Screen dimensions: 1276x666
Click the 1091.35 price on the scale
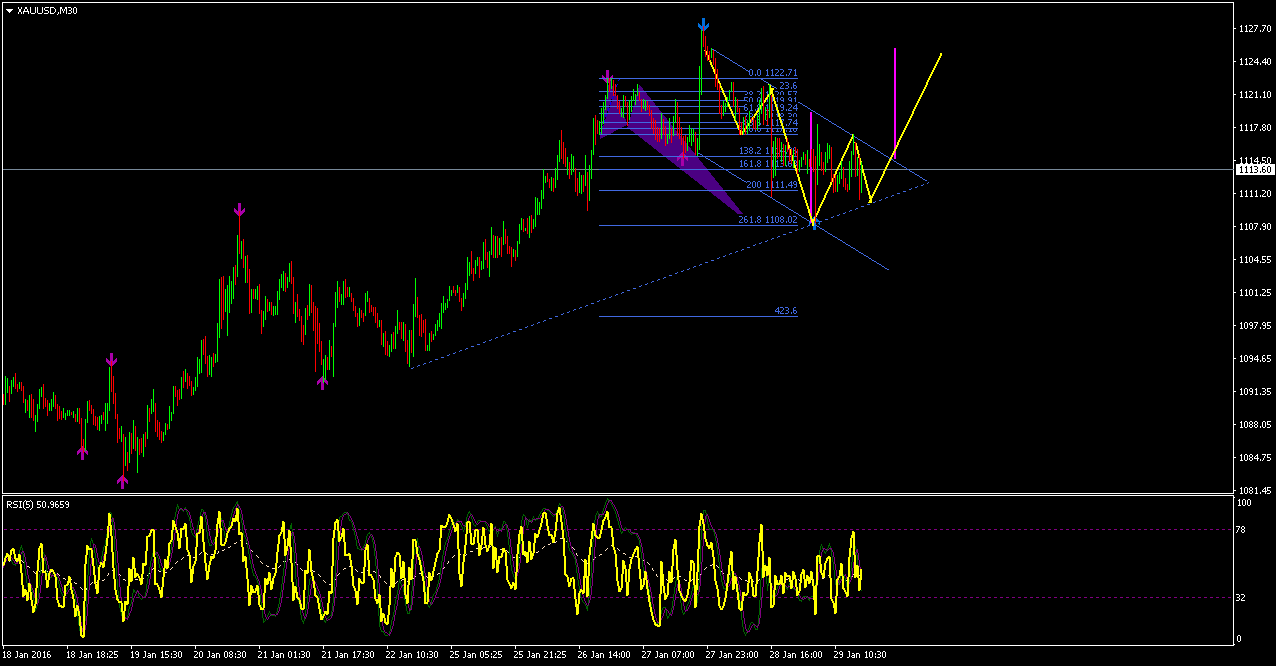pyautogui.click(x=1254, y=392)
